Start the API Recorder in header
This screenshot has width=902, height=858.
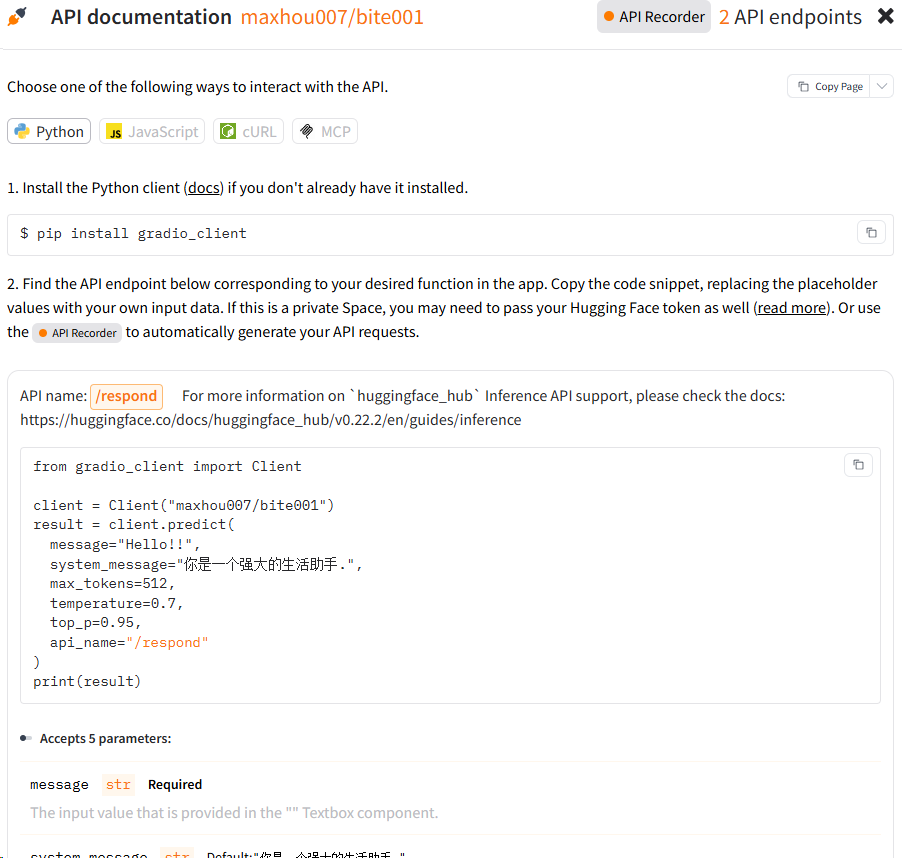(x=654, y=17)
